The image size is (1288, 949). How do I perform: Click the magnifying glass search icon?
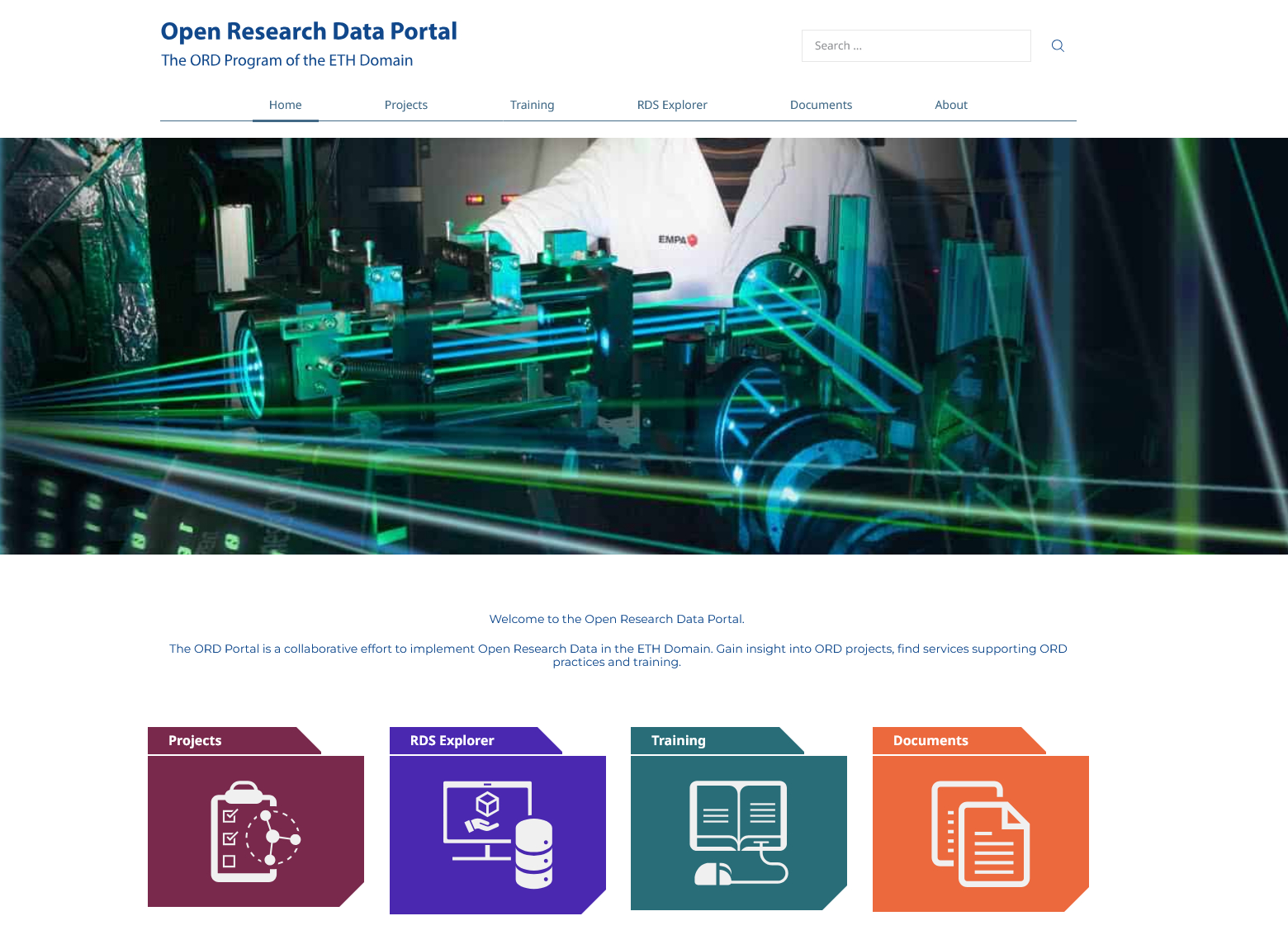tap(1058, 45)
